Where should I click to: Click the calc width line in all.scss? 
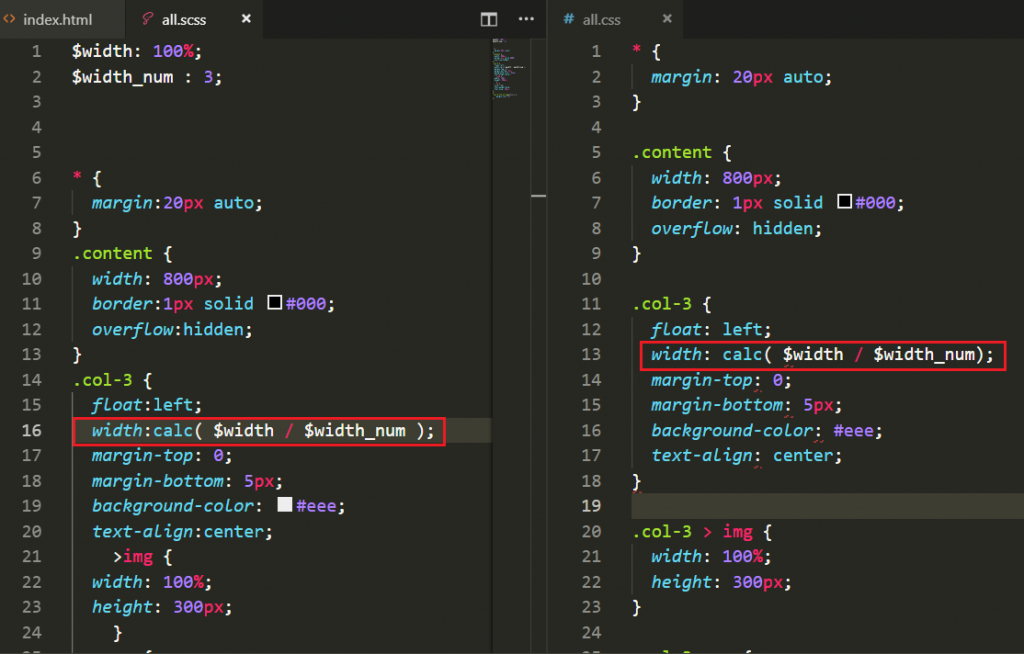pyautogui.click(x=263, y=431)
